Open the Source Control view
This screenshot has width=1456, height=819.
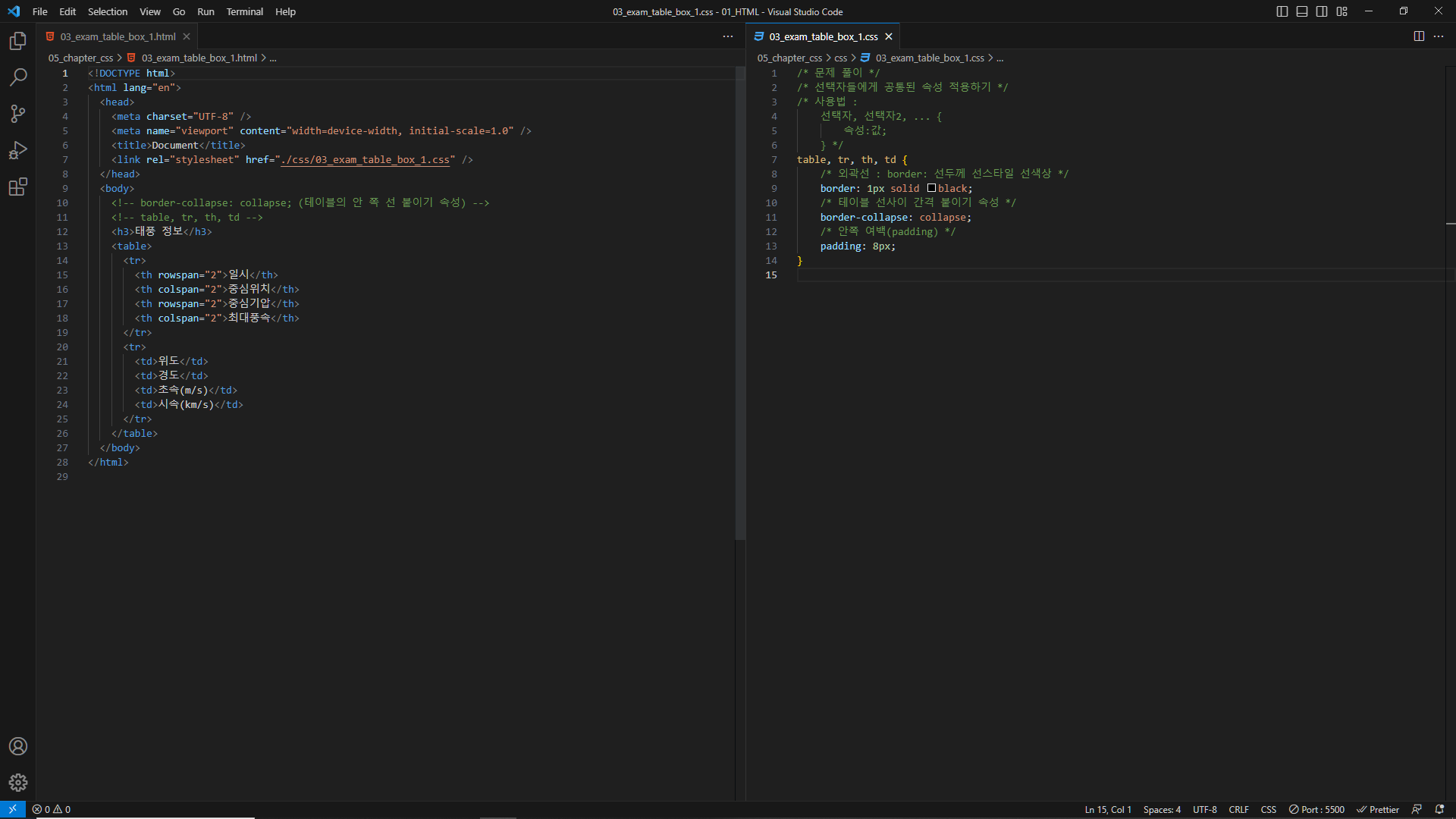click(x=18, y=114)
